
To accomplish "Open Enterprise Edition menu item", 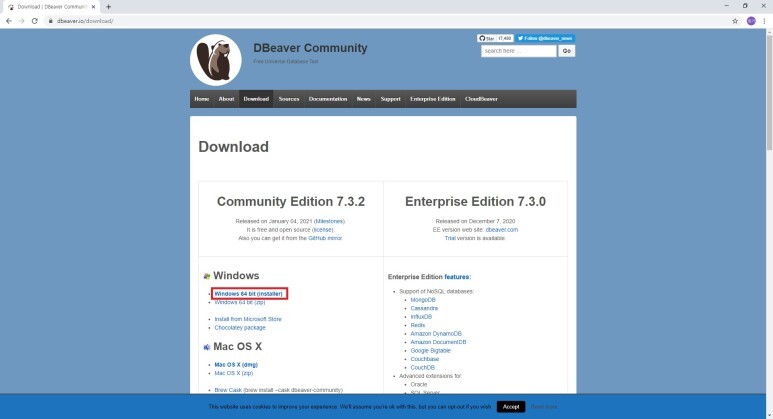I will pyautogui.click(x=433, y=99).
